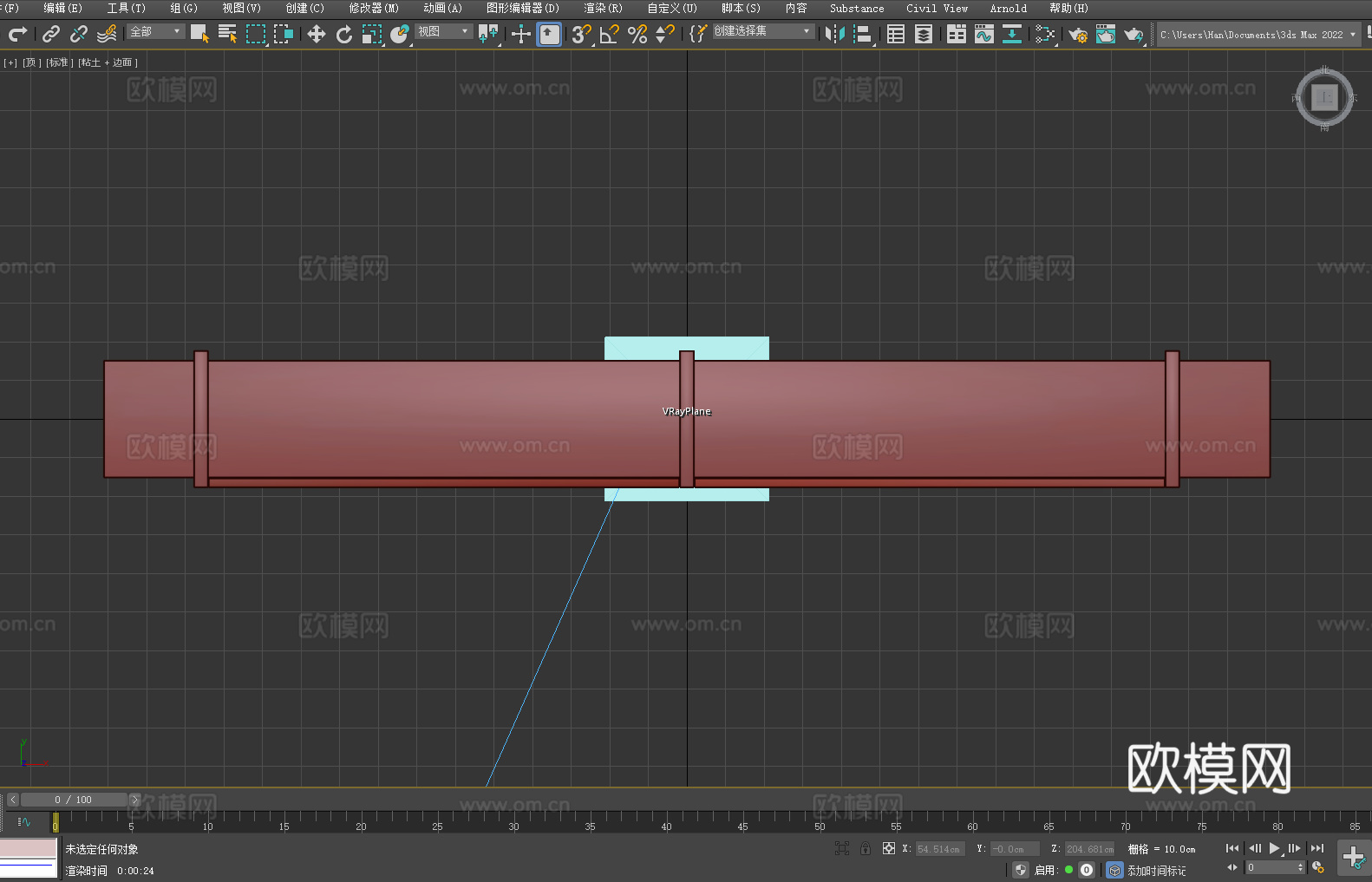Open Edit Named Selection Sets
Screen dimensions: 1372x882
(x=698, y=34)
